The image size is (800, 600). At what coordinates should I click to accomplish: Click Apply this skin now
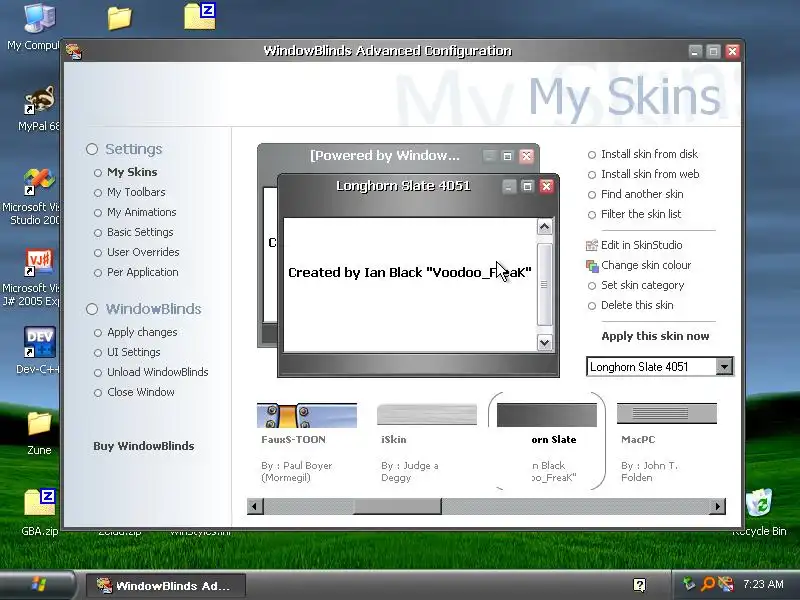click(655, 336)
